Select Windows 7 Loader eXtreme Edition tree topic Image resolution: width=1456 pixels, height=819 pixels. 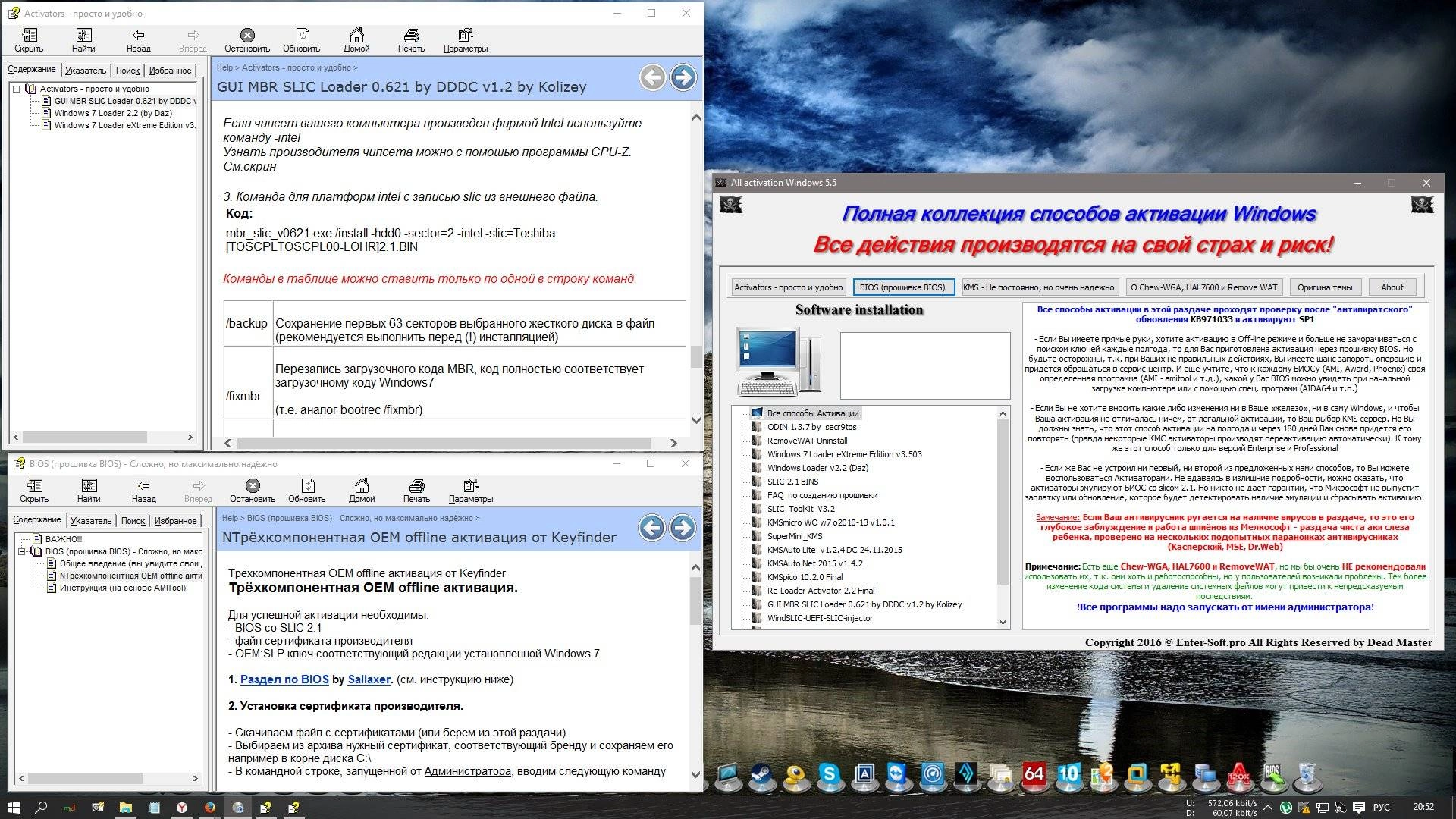tap(124, 125)
